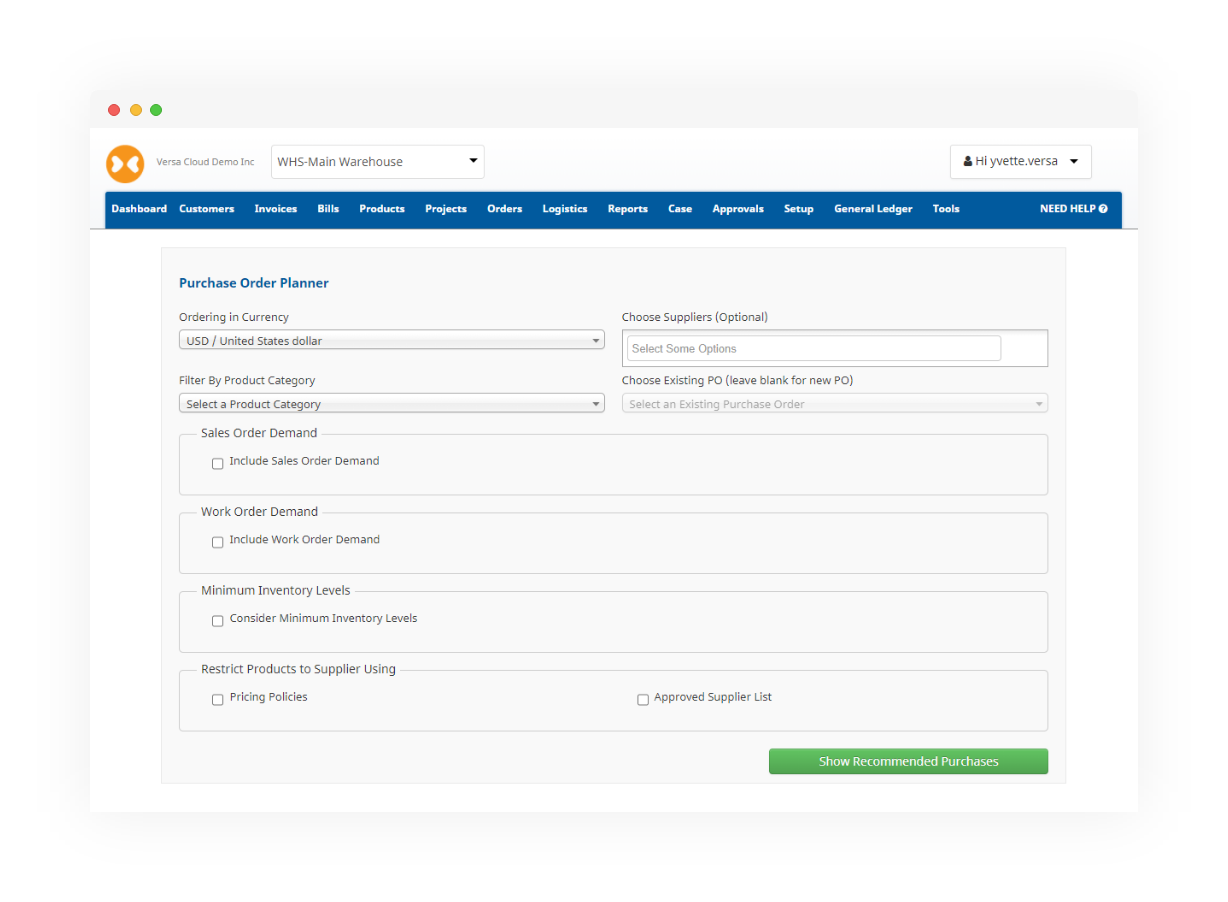The height and width of the screenshot is (902, 1228).
Task: Open the Ordering in Currency USD dropdown
Action: (392, 341)
